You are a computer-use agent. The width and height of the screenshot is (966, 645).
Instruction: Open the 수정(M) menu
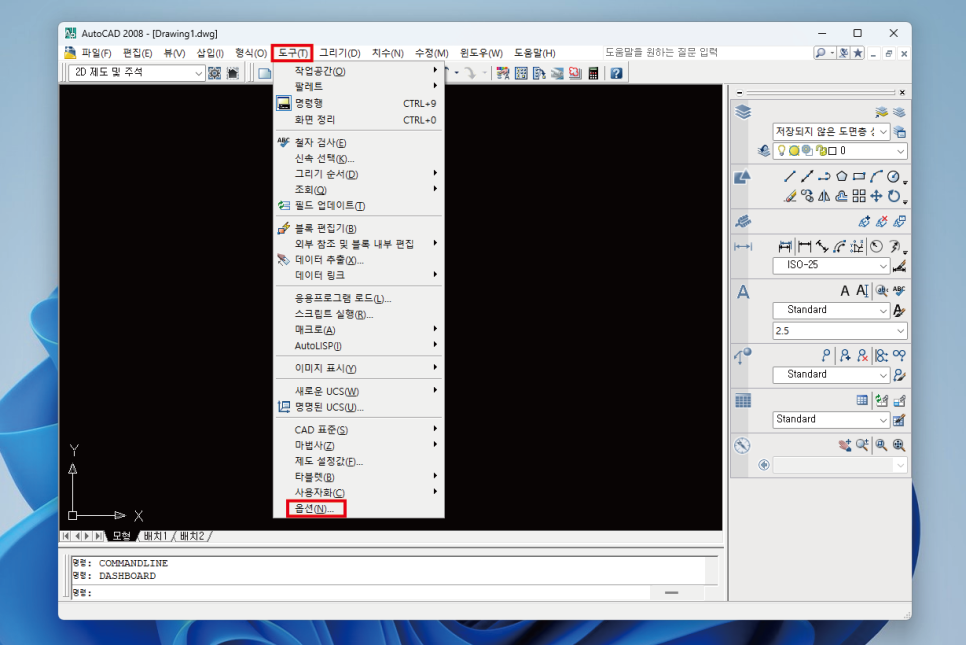[x=431, y=53]
